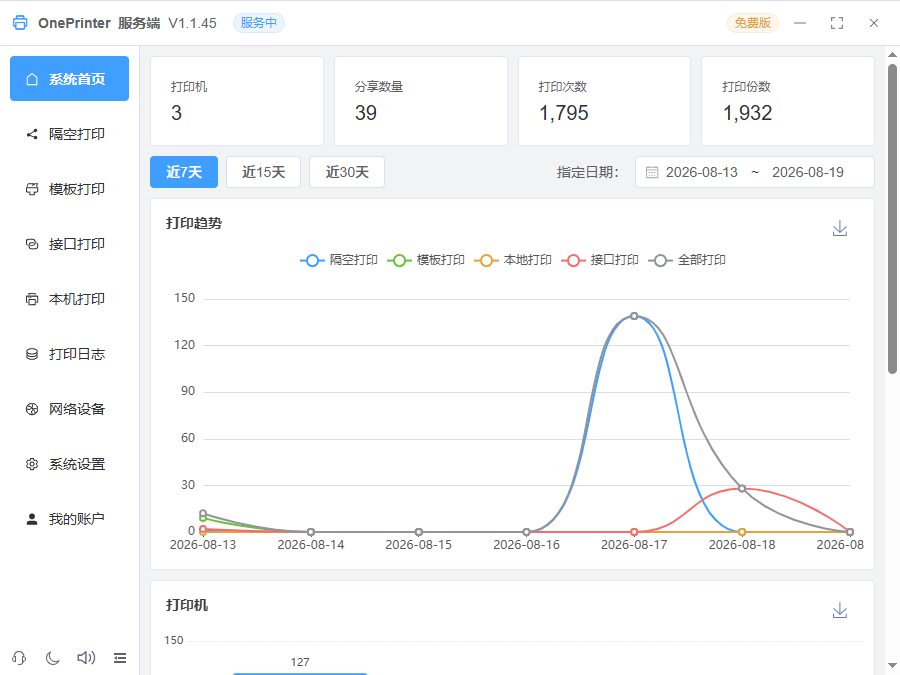Select the 近7天 range button

point(184,172)
